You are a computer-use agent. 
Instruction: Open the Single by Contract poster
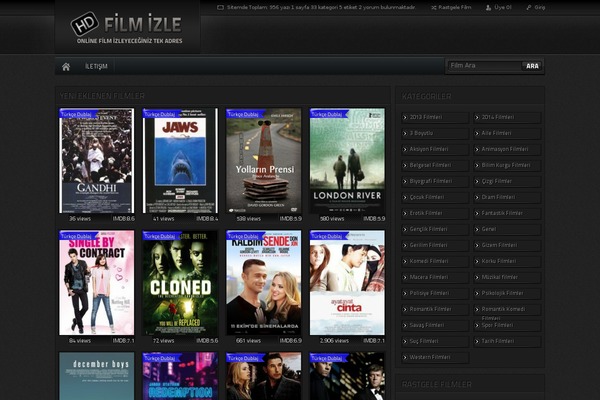click(96, 282)
